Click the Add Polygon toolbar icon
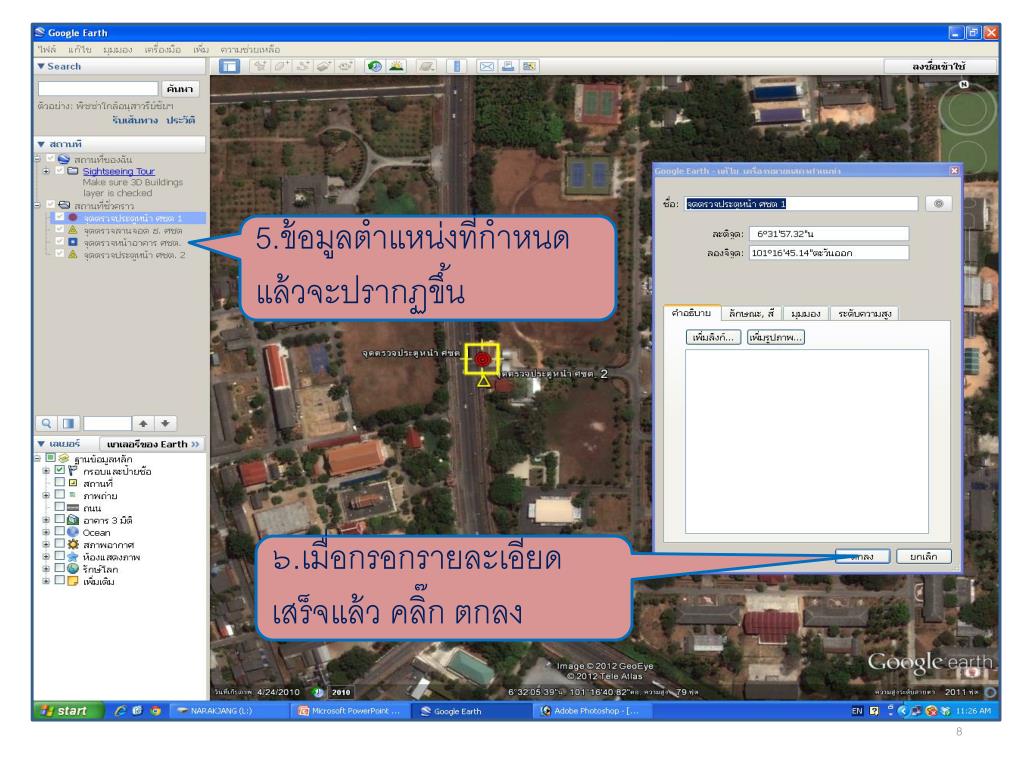 click(x=281, y=66)
